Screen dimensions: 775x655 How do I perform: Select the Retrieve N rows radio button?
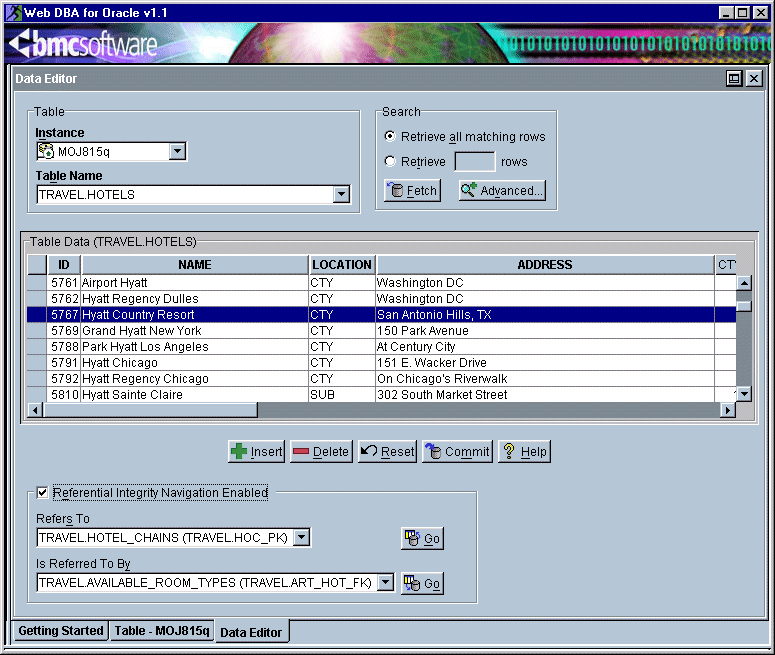[390, 161]
